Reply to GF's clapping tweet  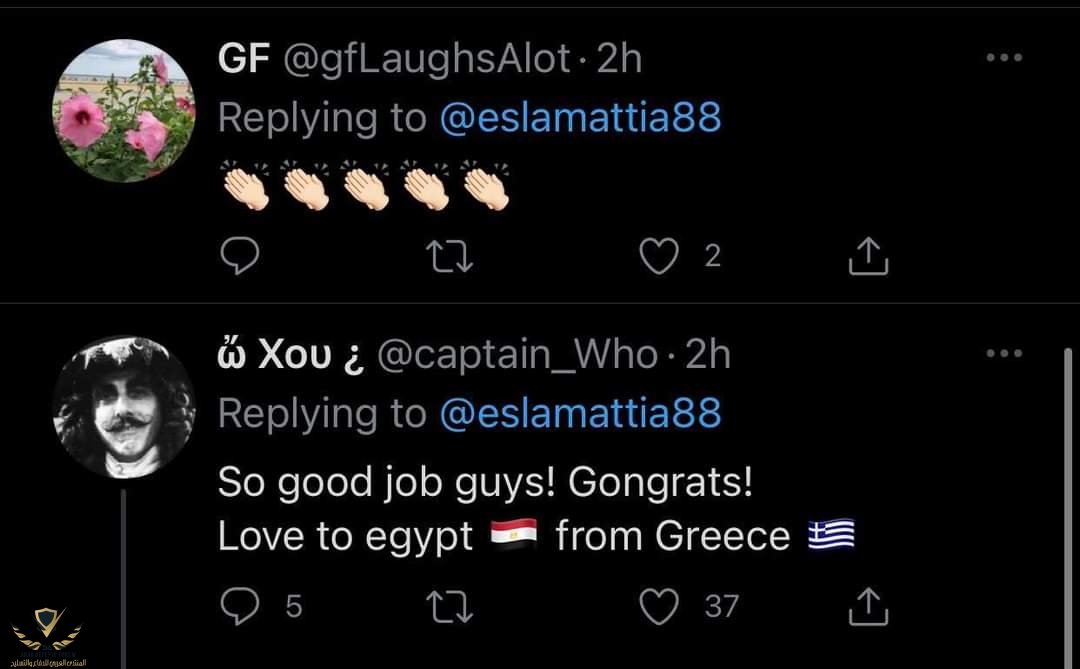(239, 257)
